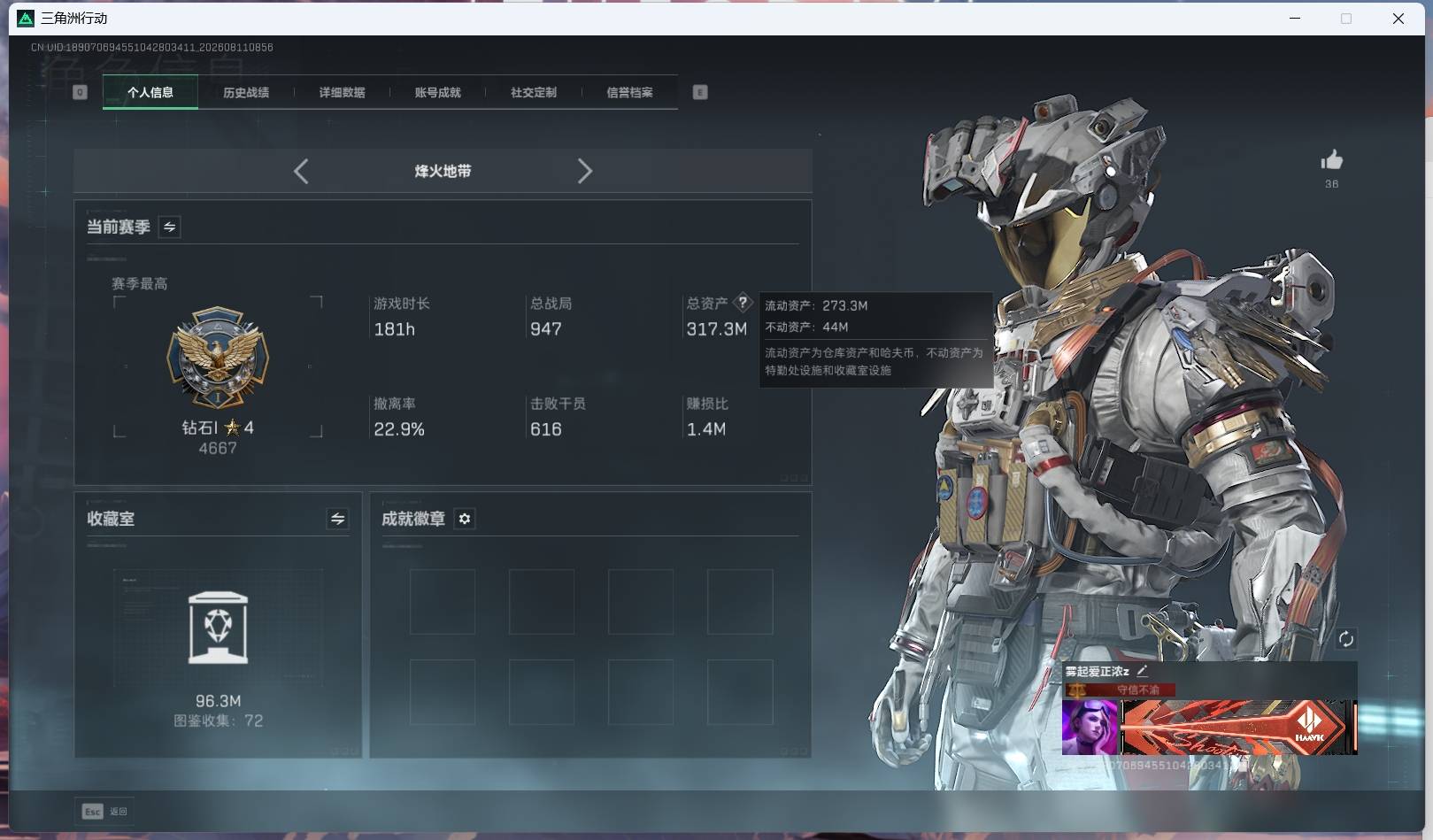Click the 流动资产: 273.3M tooltip line
The image size is (1433, 840).
816,305
